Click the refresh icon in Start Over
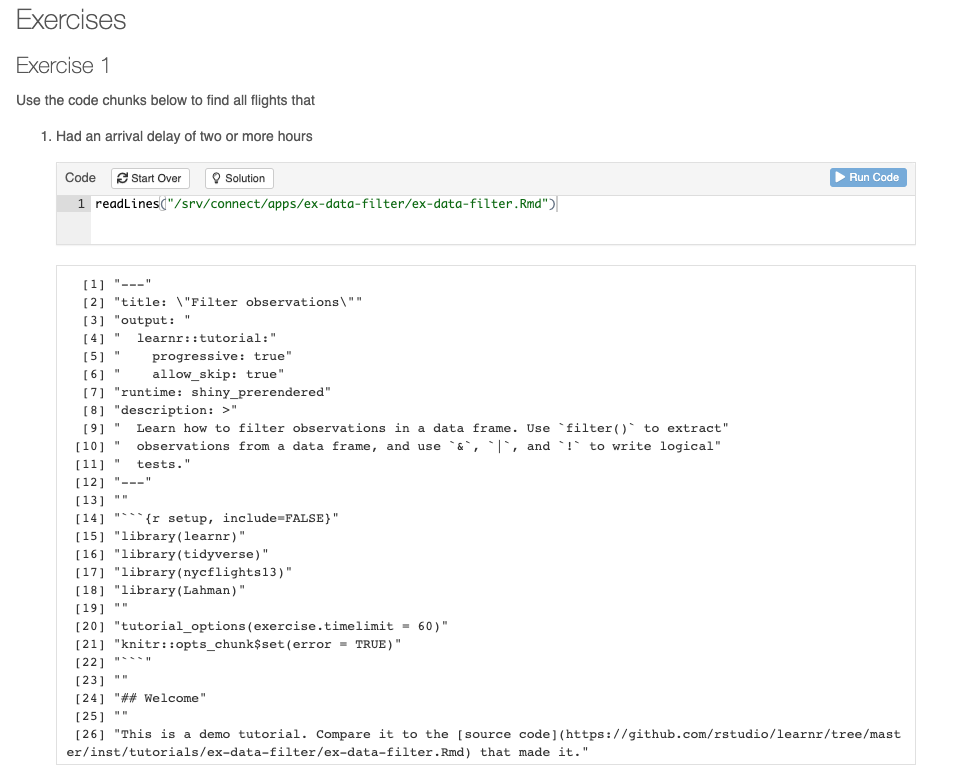 [122, 178]
